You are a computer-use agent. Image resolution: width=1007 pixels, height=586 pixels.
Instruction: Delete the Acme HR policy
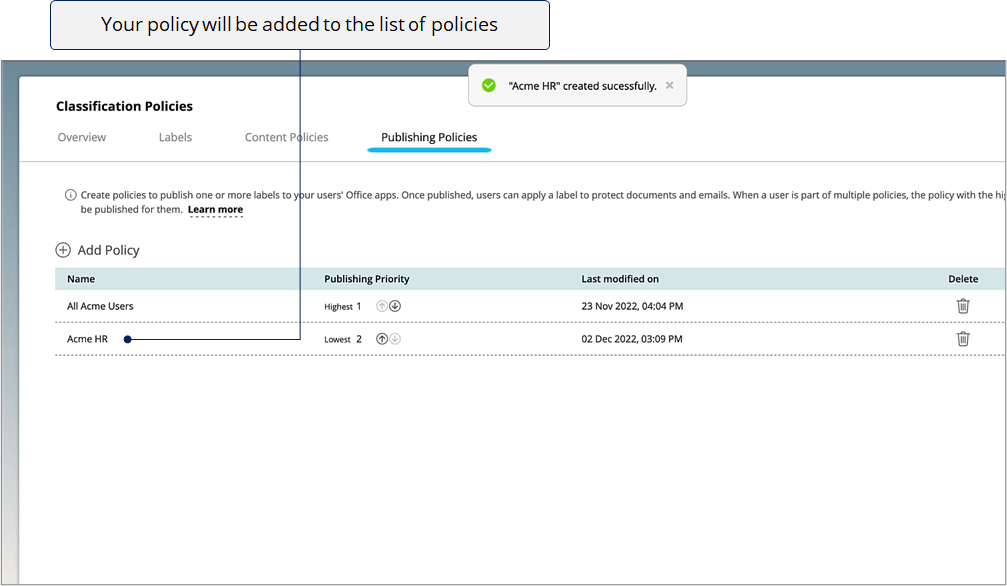pyautogui.click(x=963, y=339)
